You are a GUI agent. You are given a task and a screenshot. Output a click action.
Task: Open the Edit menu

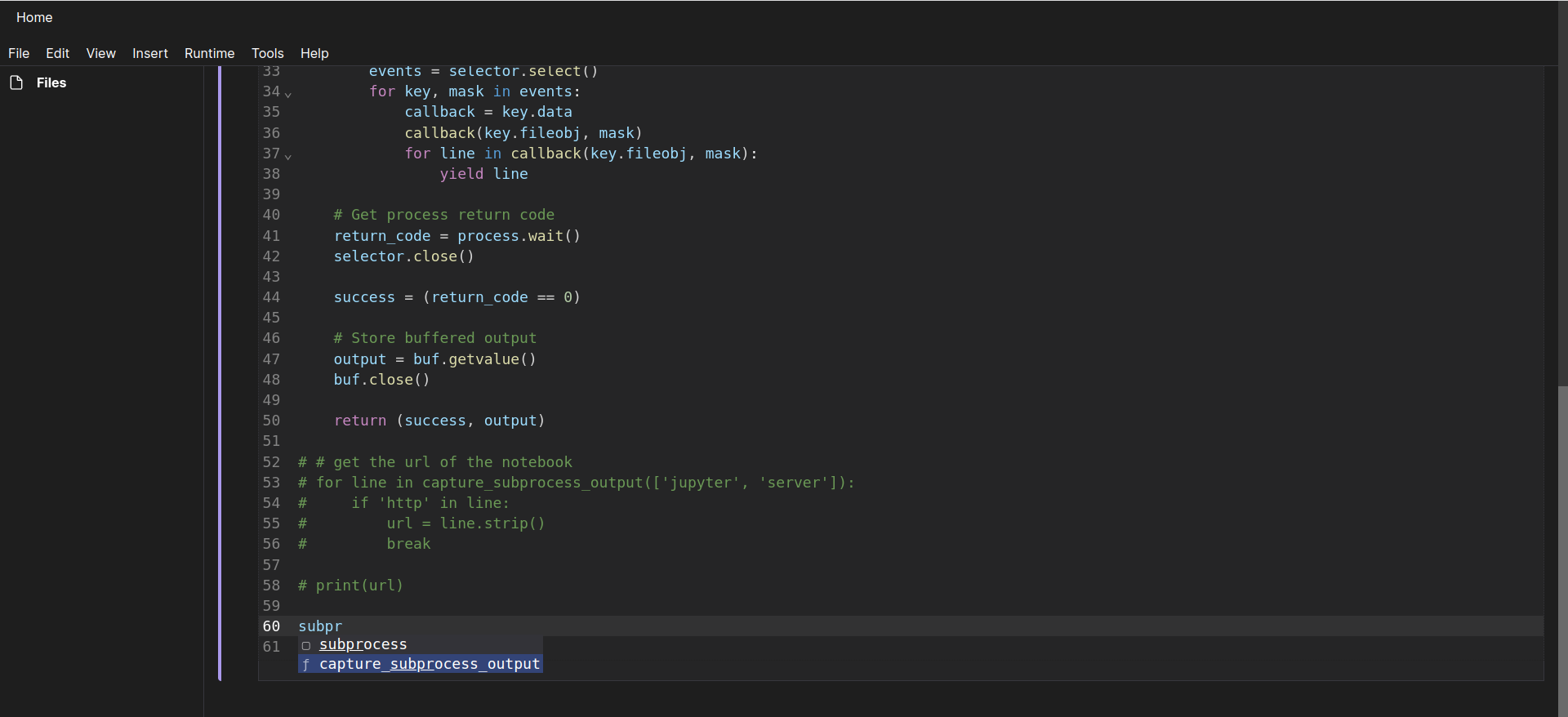pyautogui.click(x=57, y=53)
